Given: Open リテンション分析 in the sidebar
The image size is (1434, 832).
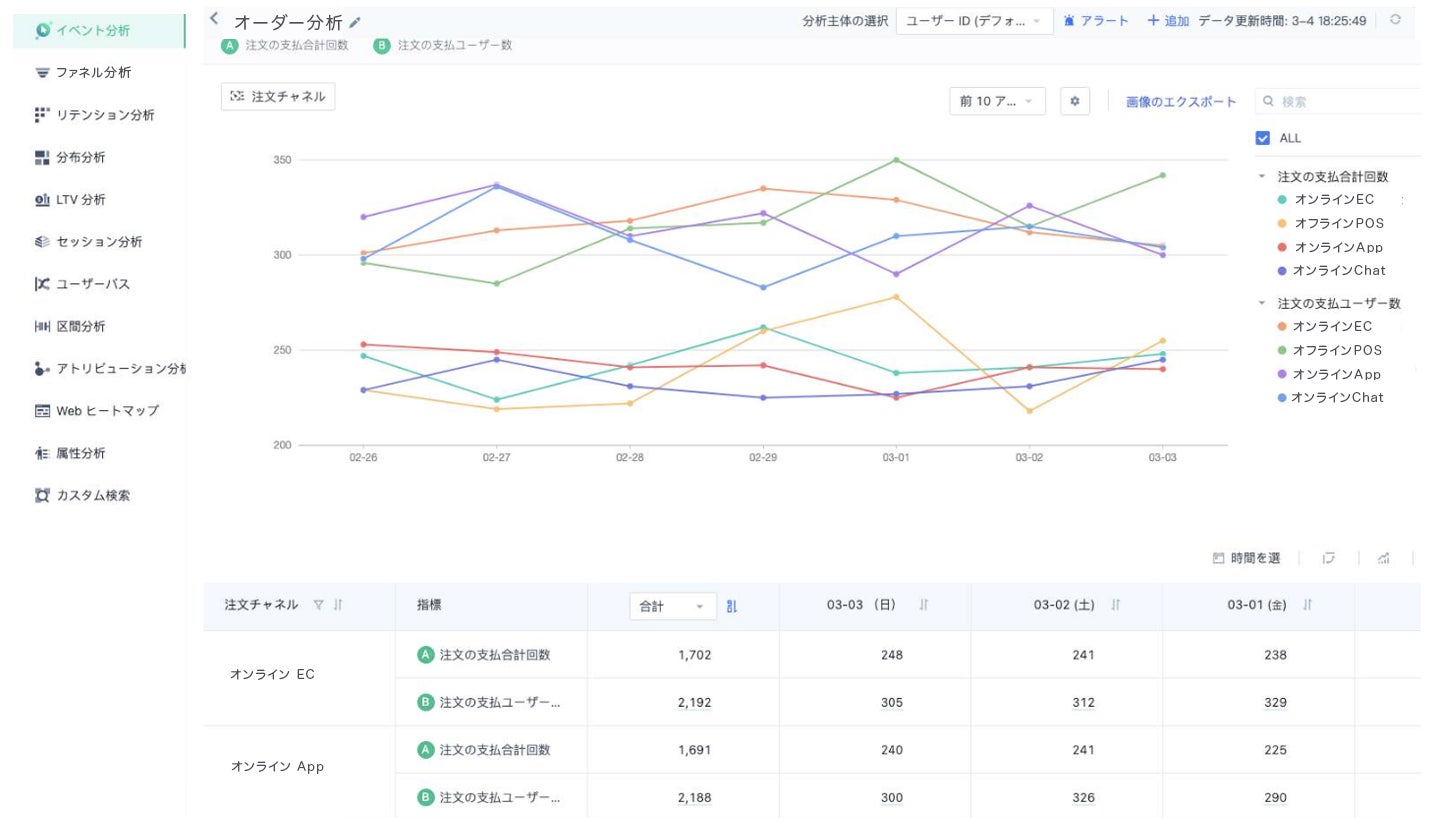Looking at the screenshot, I should [105, 115].
